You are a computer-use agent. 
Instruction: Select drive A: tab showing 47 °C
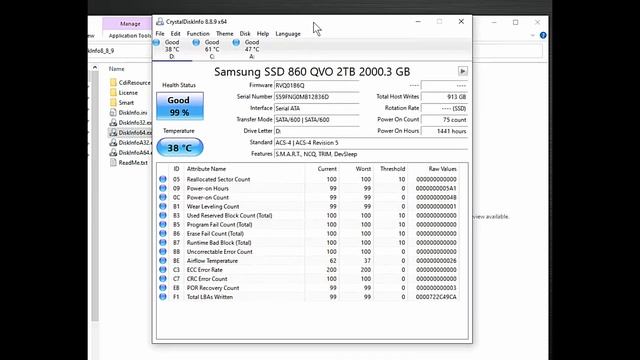[252, 49]
